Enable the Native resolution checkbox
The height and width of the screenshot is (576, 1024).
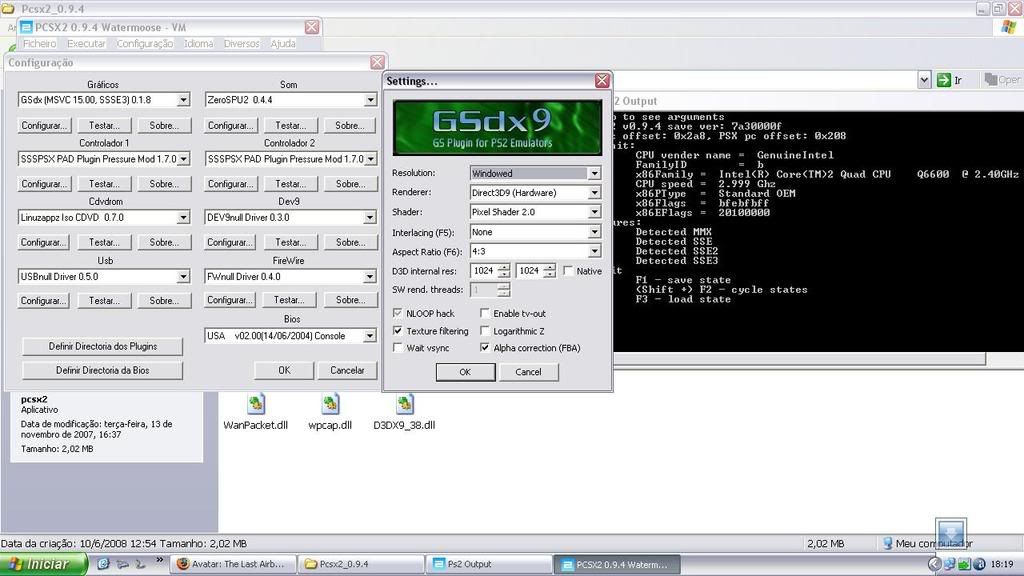(569, 271)
